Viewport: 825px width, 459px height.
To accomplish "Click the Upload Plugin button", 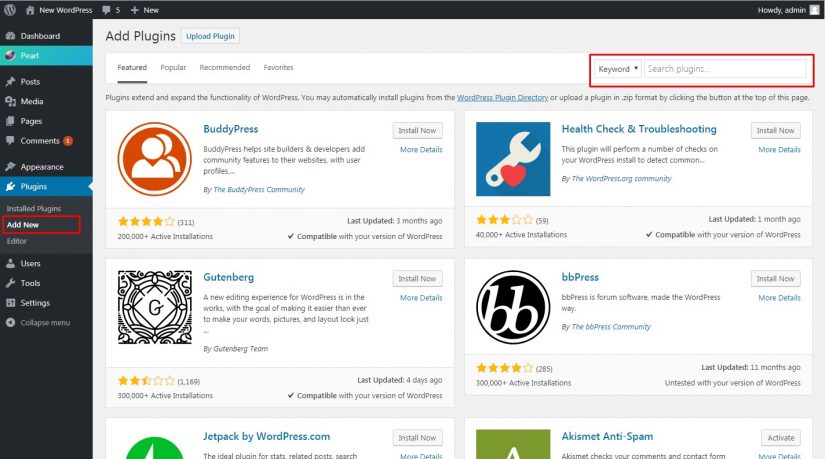I will [x=210, y=36].
